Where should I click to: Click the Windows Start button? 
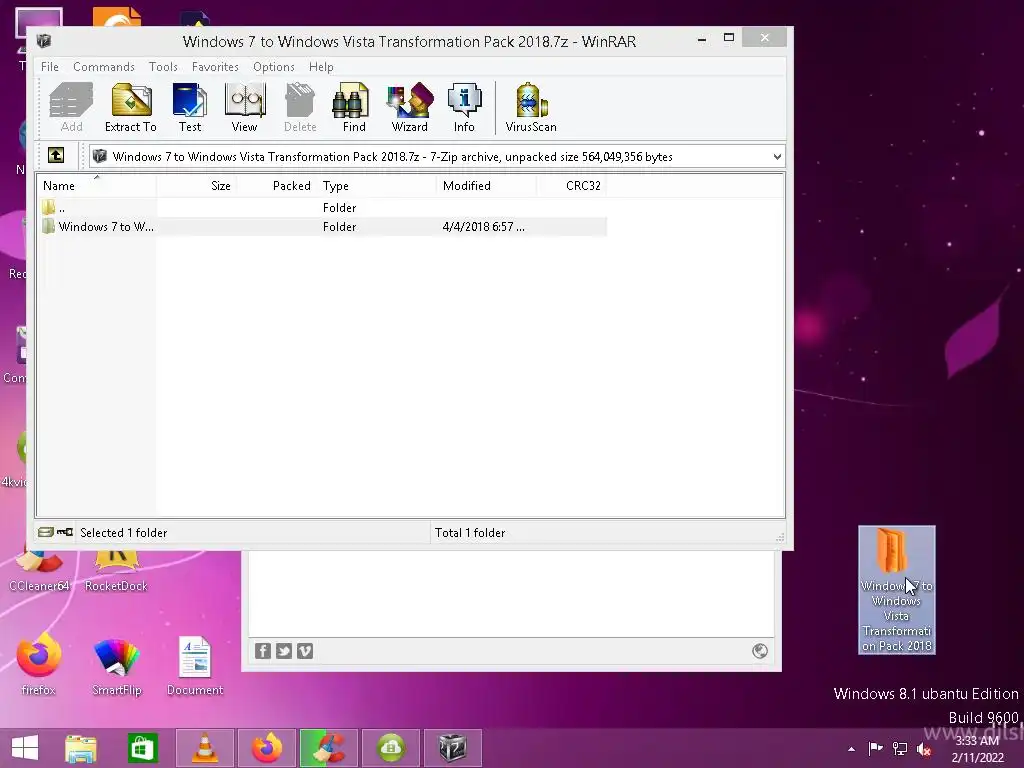pos(25,748)
